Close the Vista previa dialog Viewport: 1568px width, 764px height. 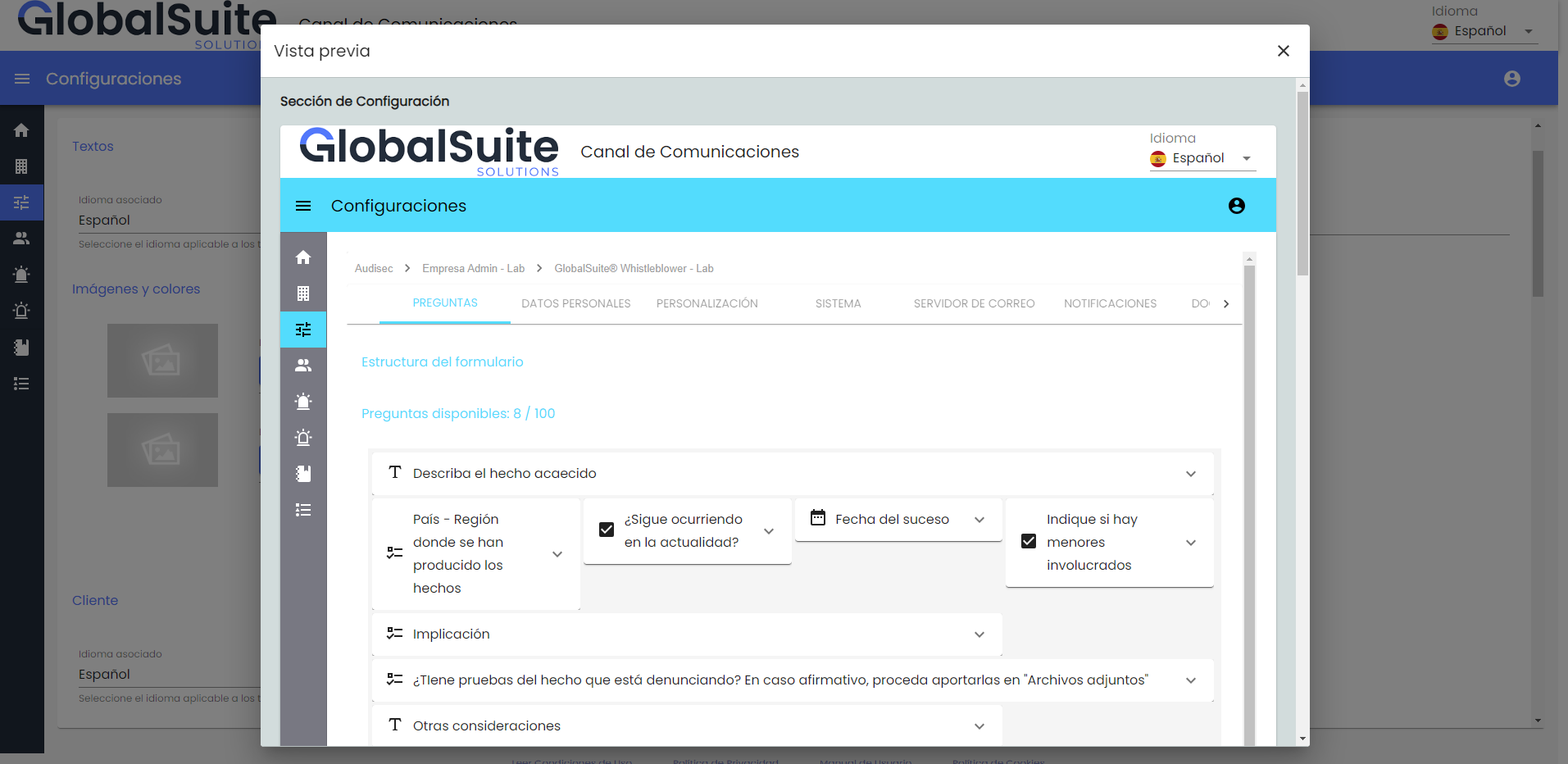(1283, 51)
